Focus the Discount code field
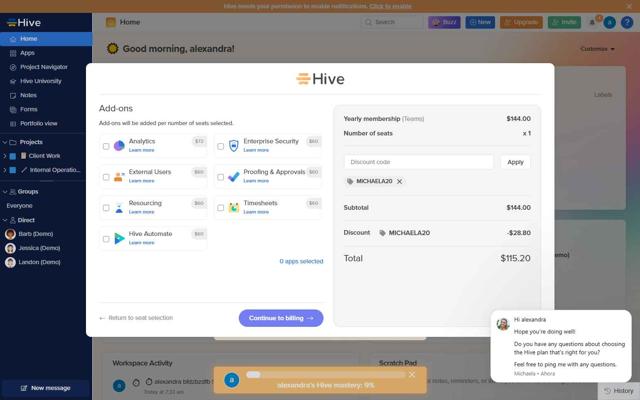640x400 pixels. click(419, 162)
